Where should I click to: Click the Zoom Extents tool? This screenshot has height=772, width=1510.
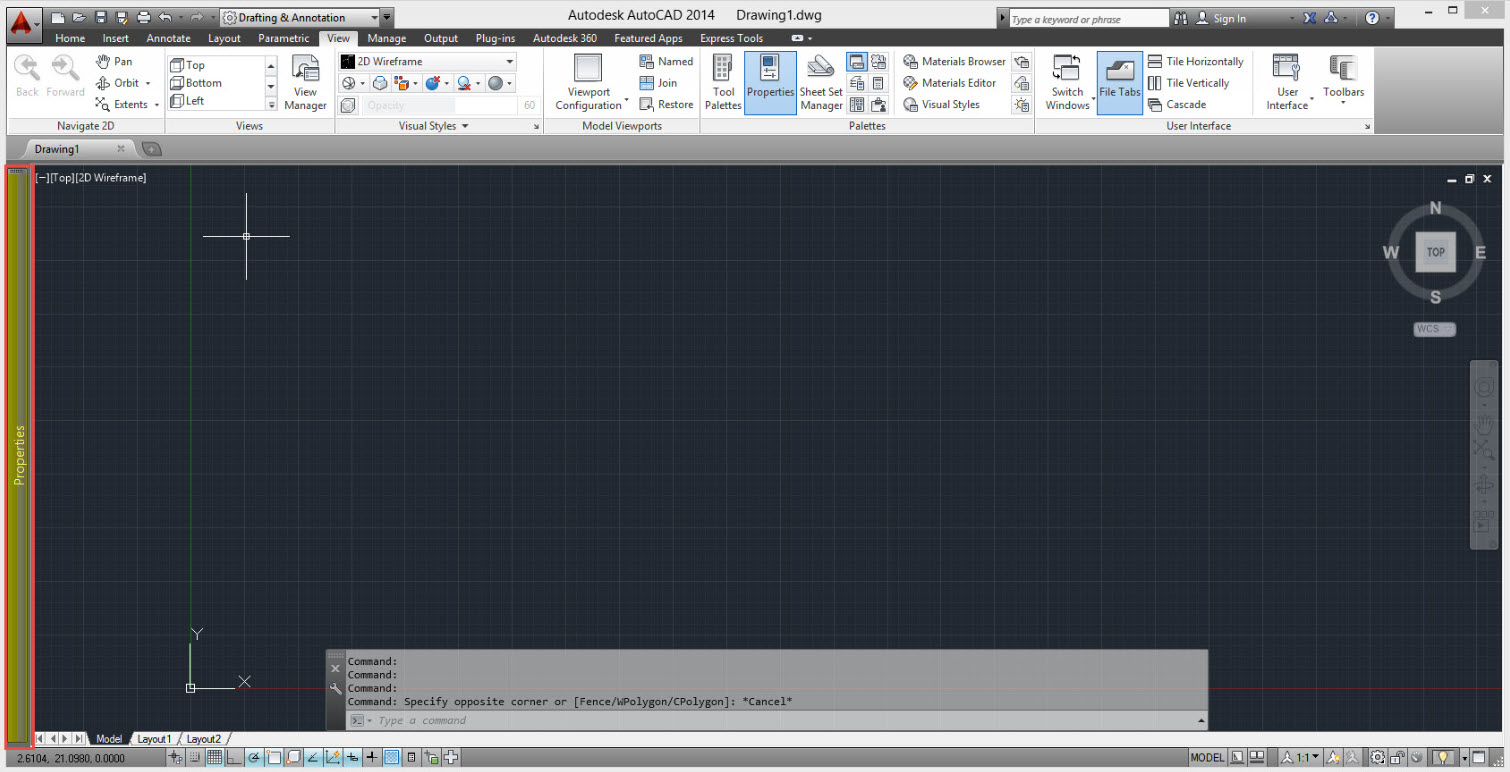click(121, 104)
